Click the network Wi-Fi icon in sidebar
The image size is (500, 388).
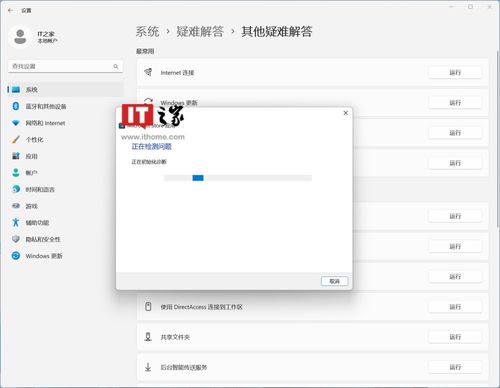click(16, 123)
